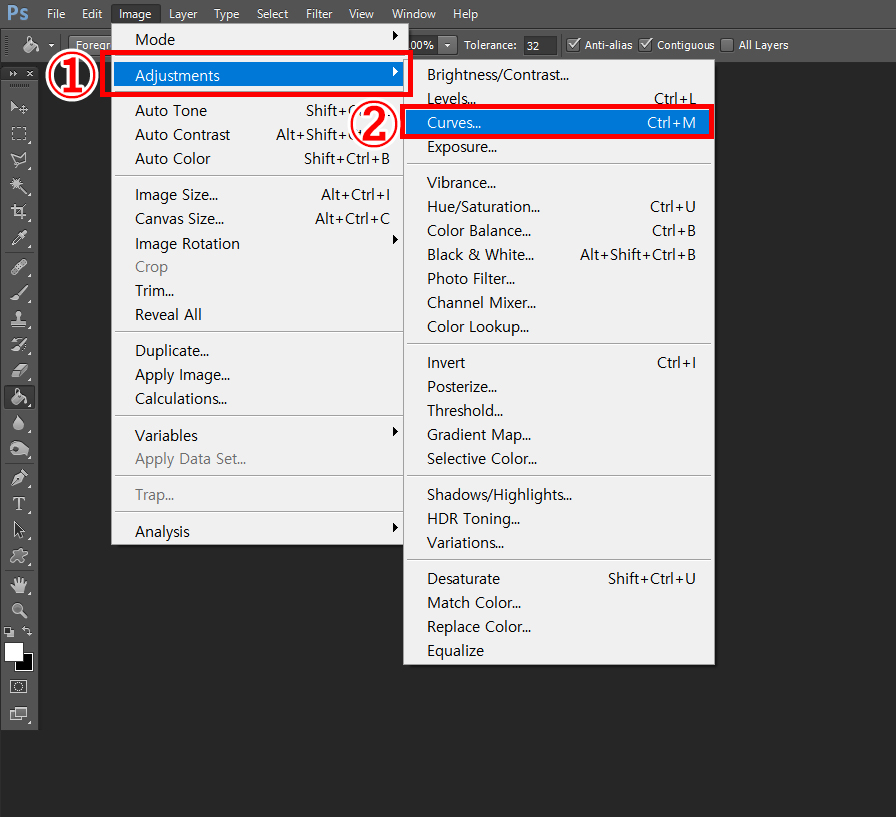896x817 pixels.
Task: Select the Zoom tool
Action: coord(19,611)
